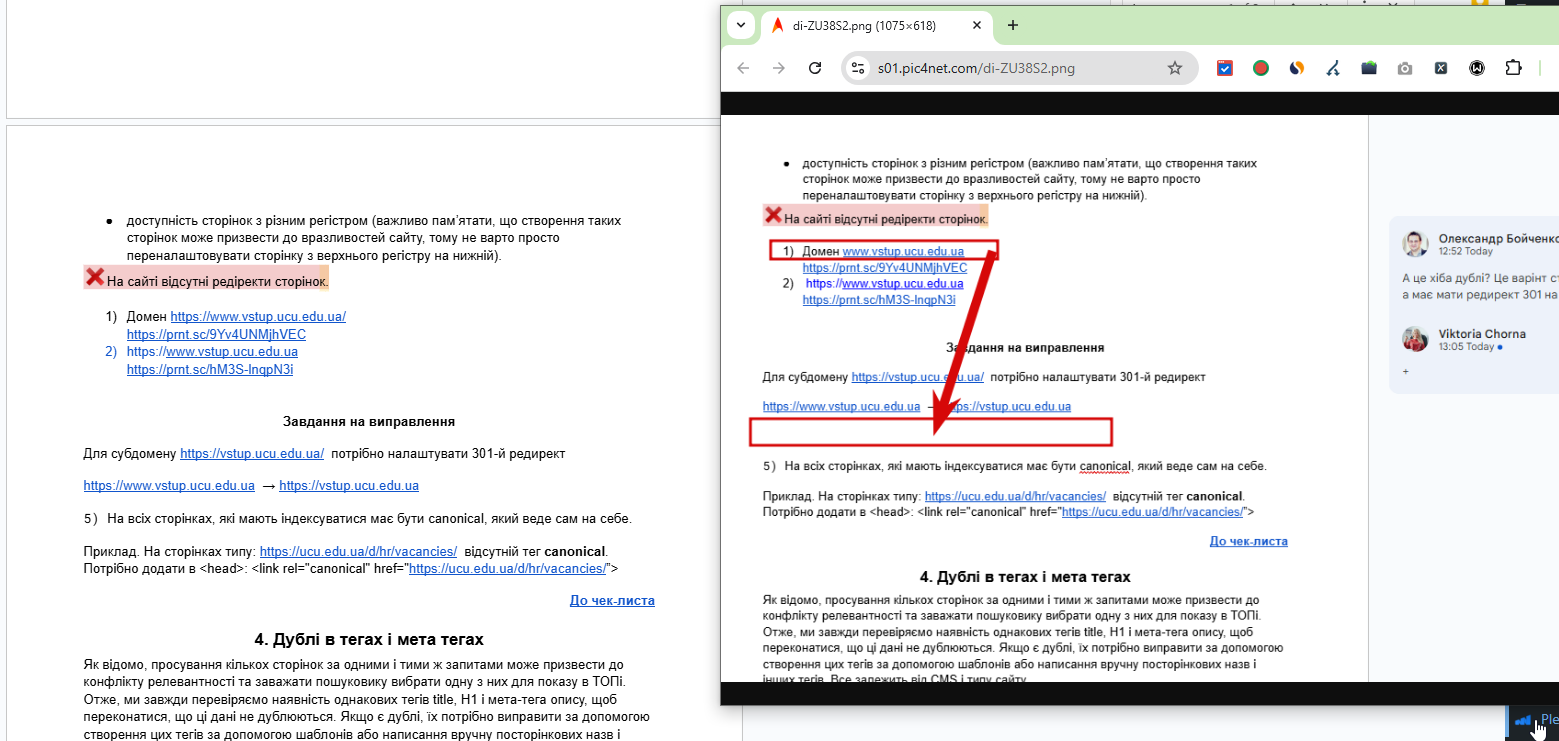
Task: Open https://vstup.ucu.edu.ua/ subdomain link in left document
Action: (x=252, y=453)
